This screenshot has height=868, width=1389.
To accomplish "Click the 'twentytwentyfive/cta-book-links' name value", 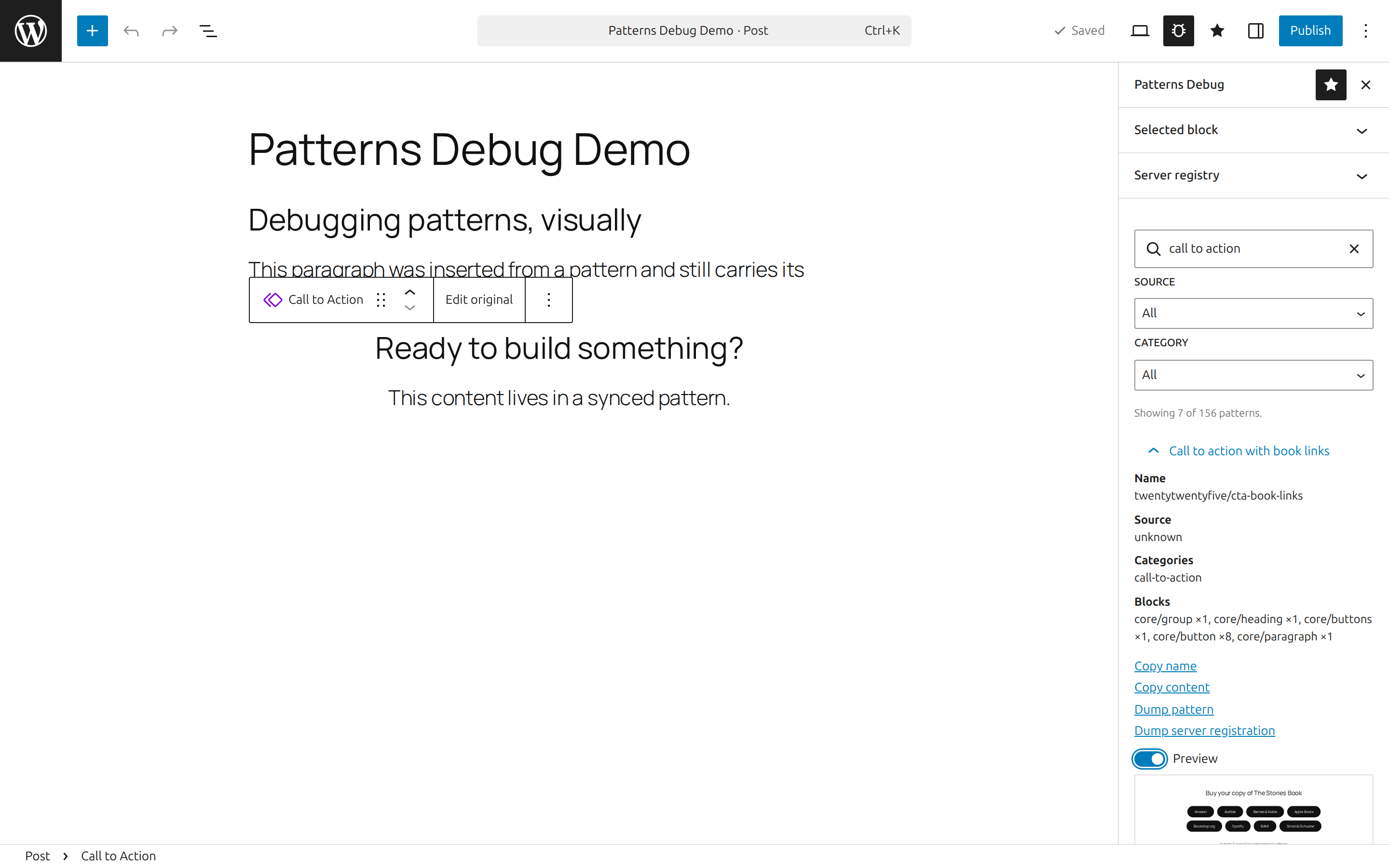I will click(x=1218, y=495).
